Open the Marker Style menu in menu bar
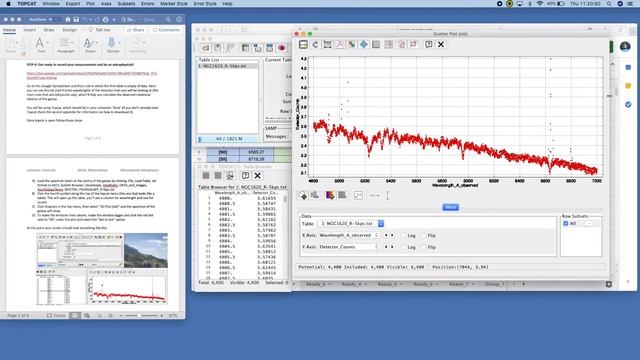This screenshot has width=640, height=360. pos(173,4)
